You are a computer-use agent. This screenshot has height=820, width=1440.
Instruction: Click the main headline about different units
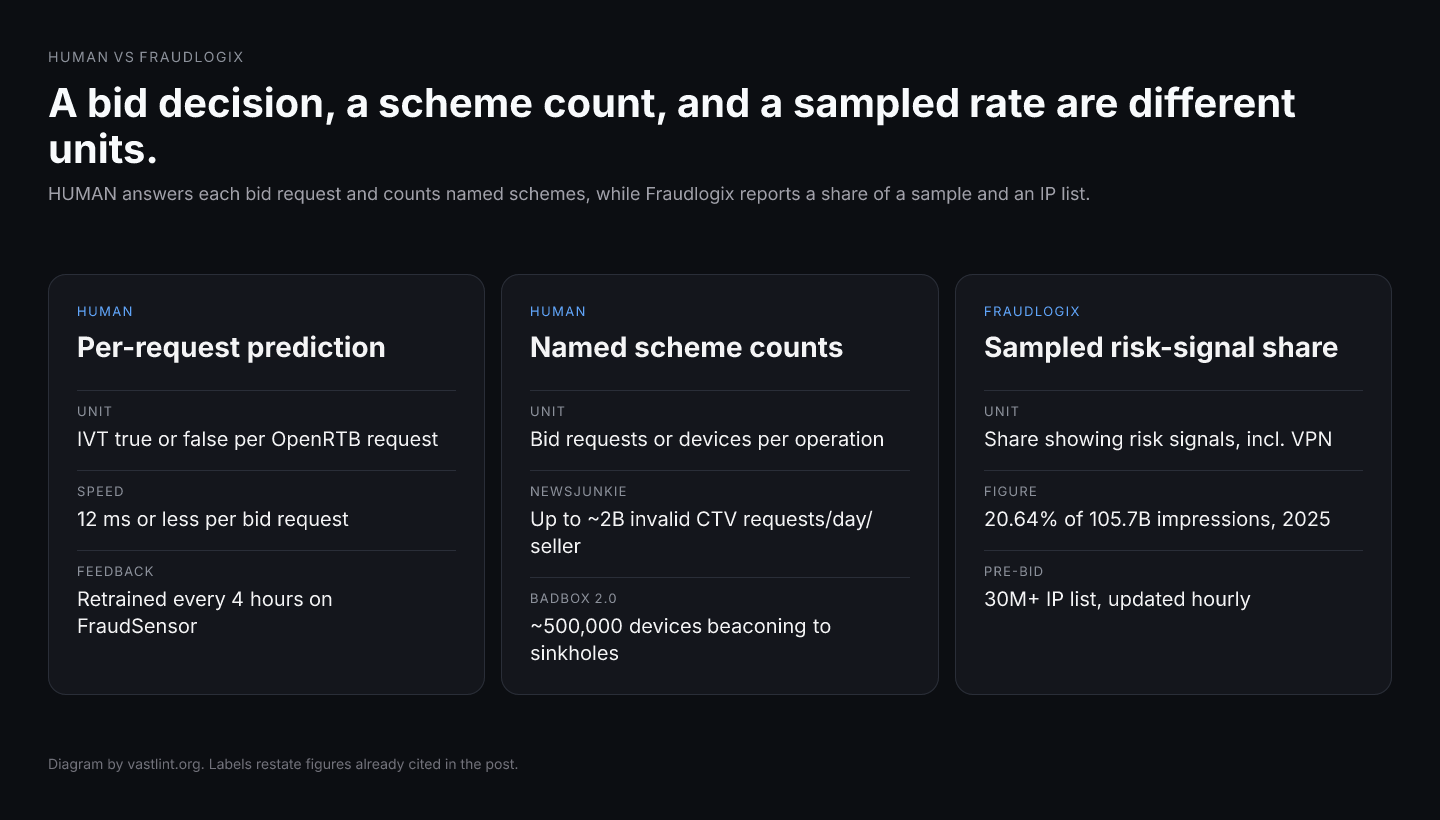[x=672, y=126]
